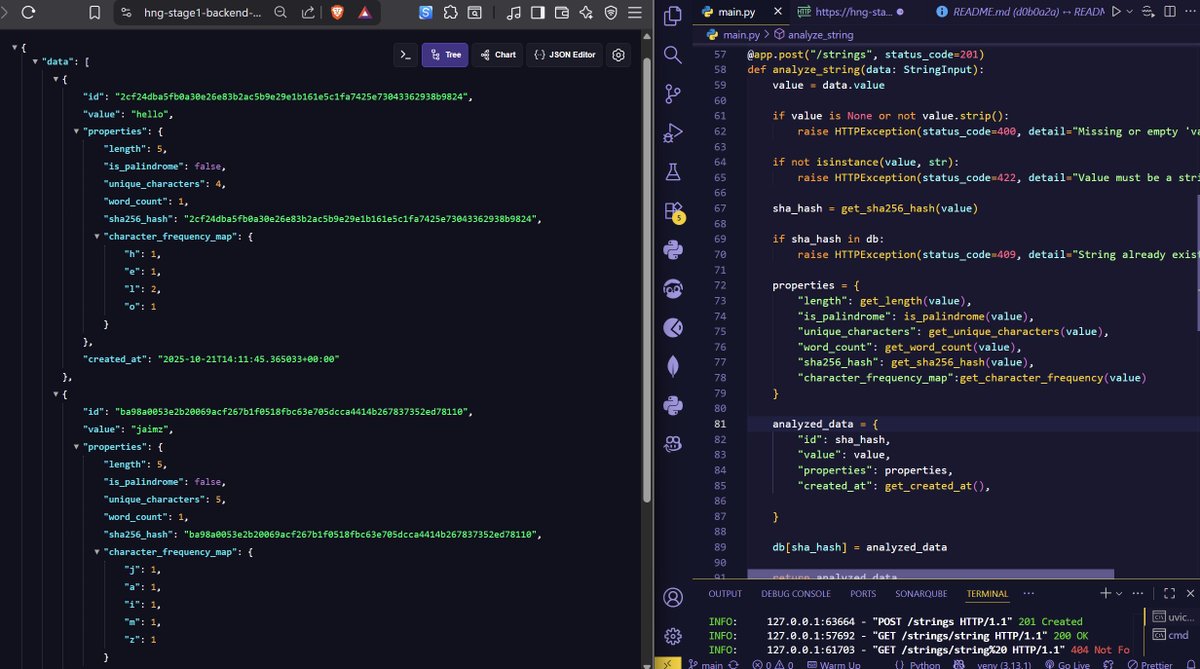Collapse the first "properties" node under hello

(77, 131)
